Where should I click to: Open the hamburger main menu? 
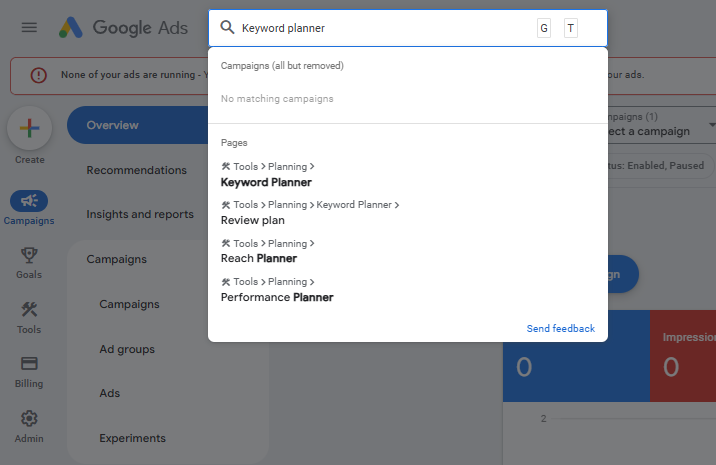pos(29,27)
